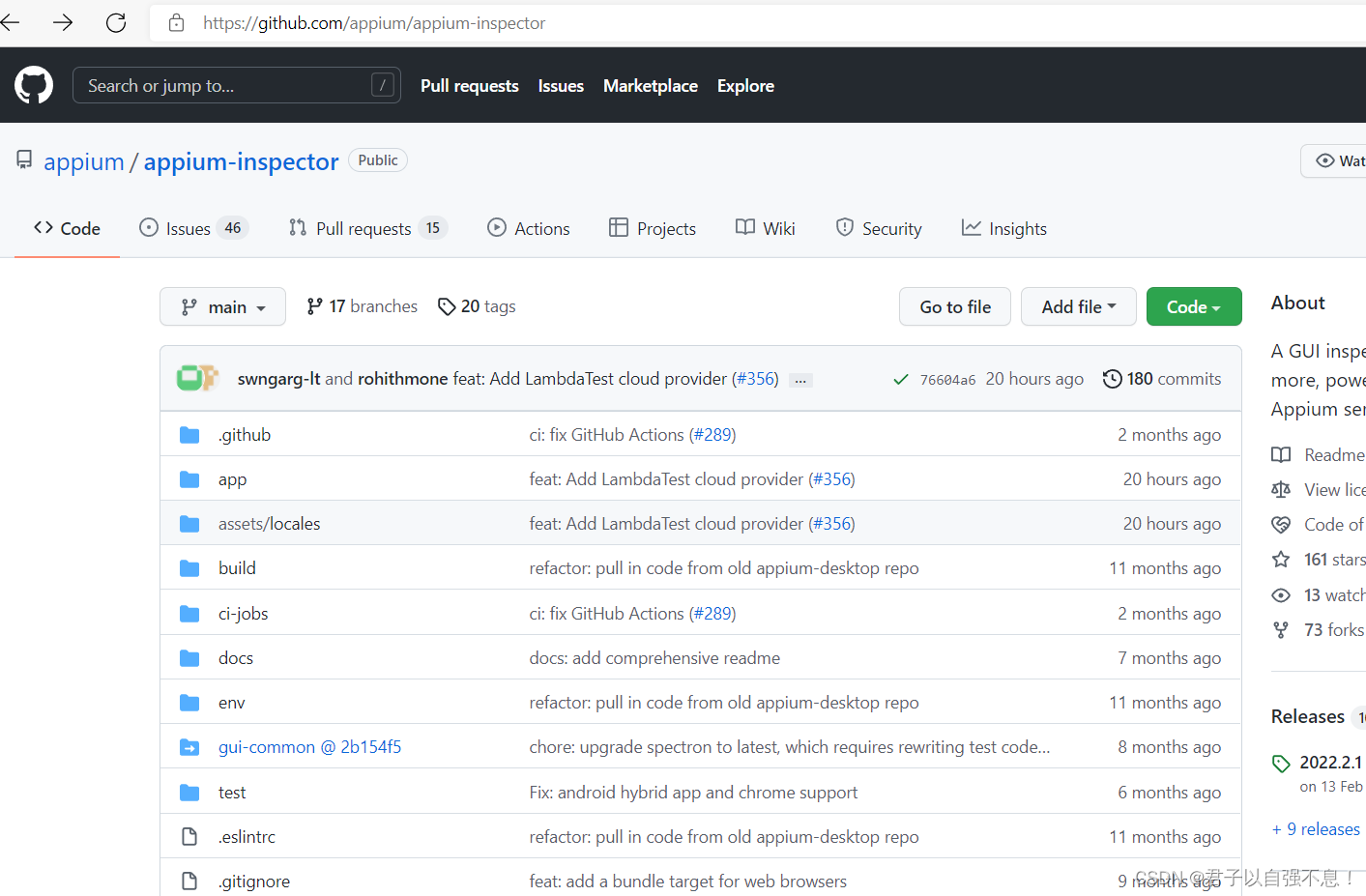Click the .github folder icon
The image size is (1366, 896).
[189, 435]
